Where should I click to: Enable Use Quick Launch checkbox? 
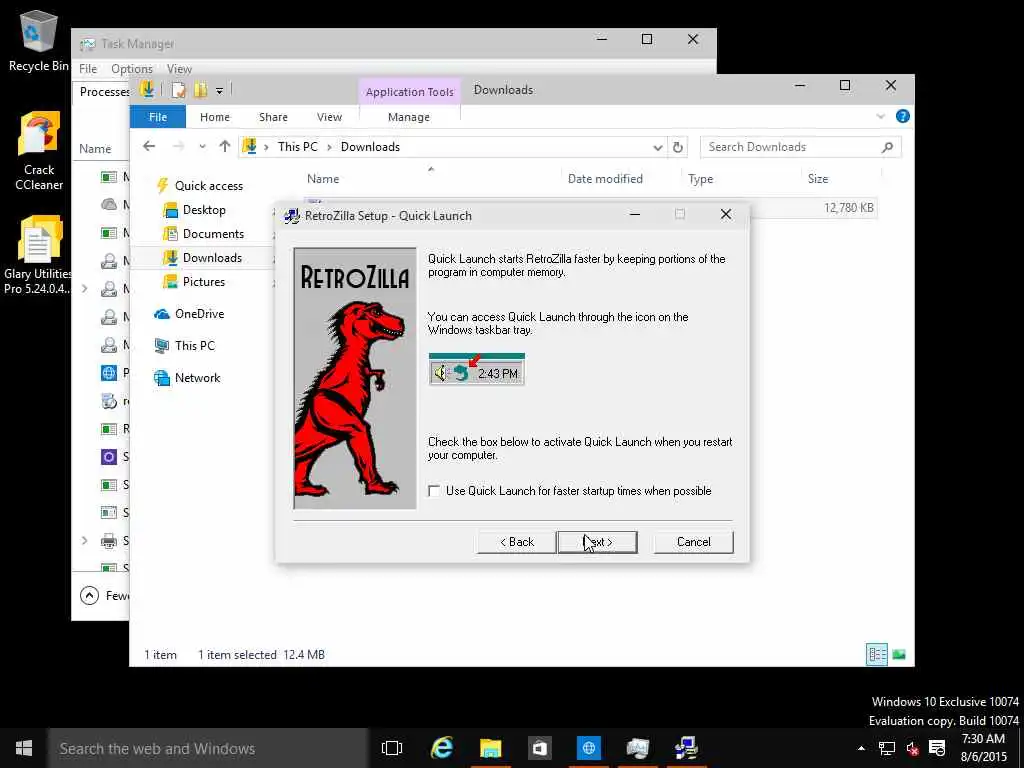pos(434,490)
